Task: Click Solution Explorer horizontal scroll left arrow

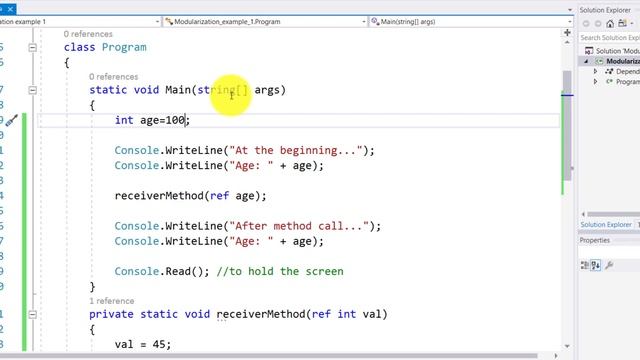Action: click(x=583, y=214)
